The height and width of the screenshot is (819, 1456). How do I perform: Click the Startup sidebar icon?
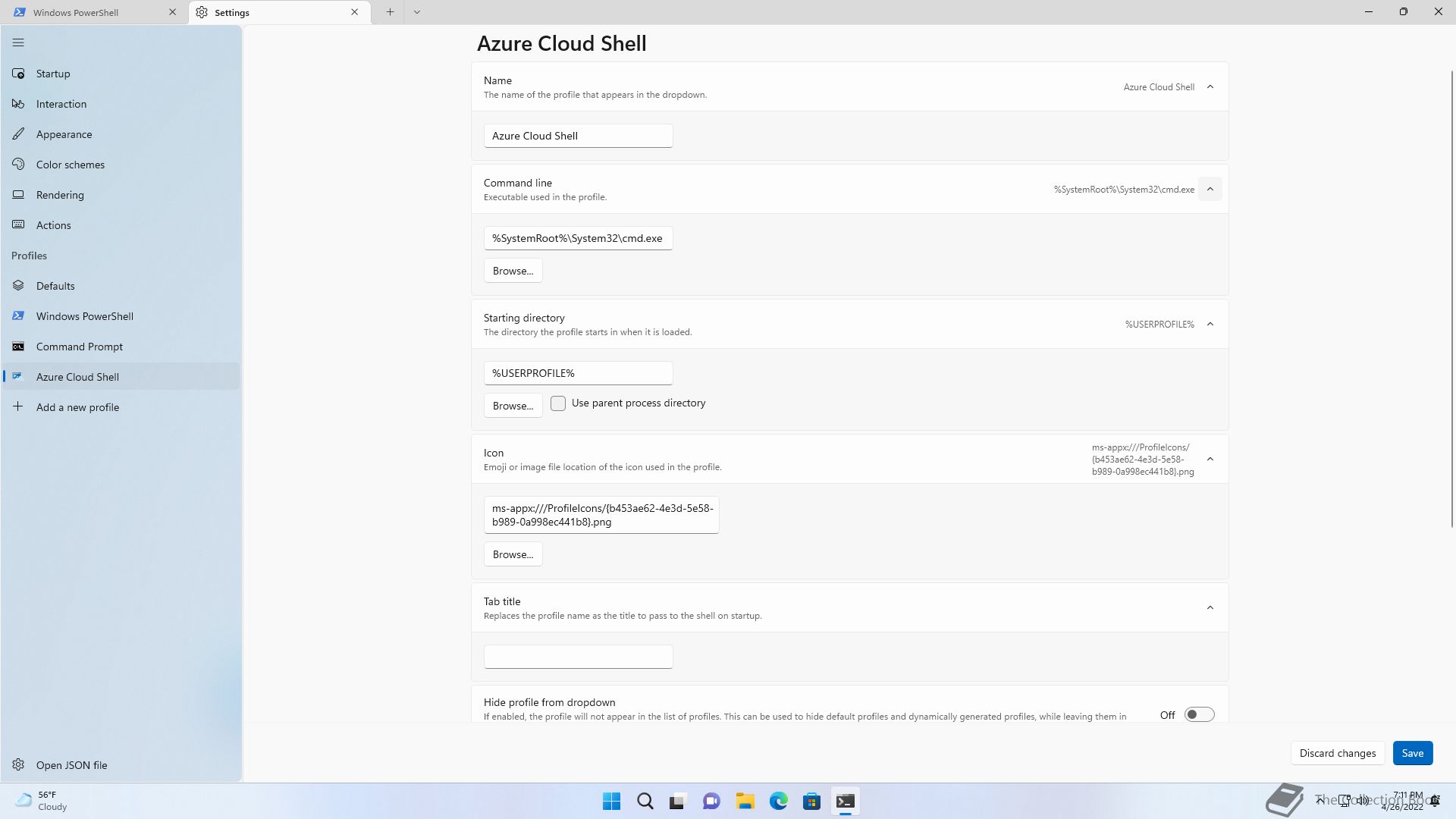pos(18,74)
